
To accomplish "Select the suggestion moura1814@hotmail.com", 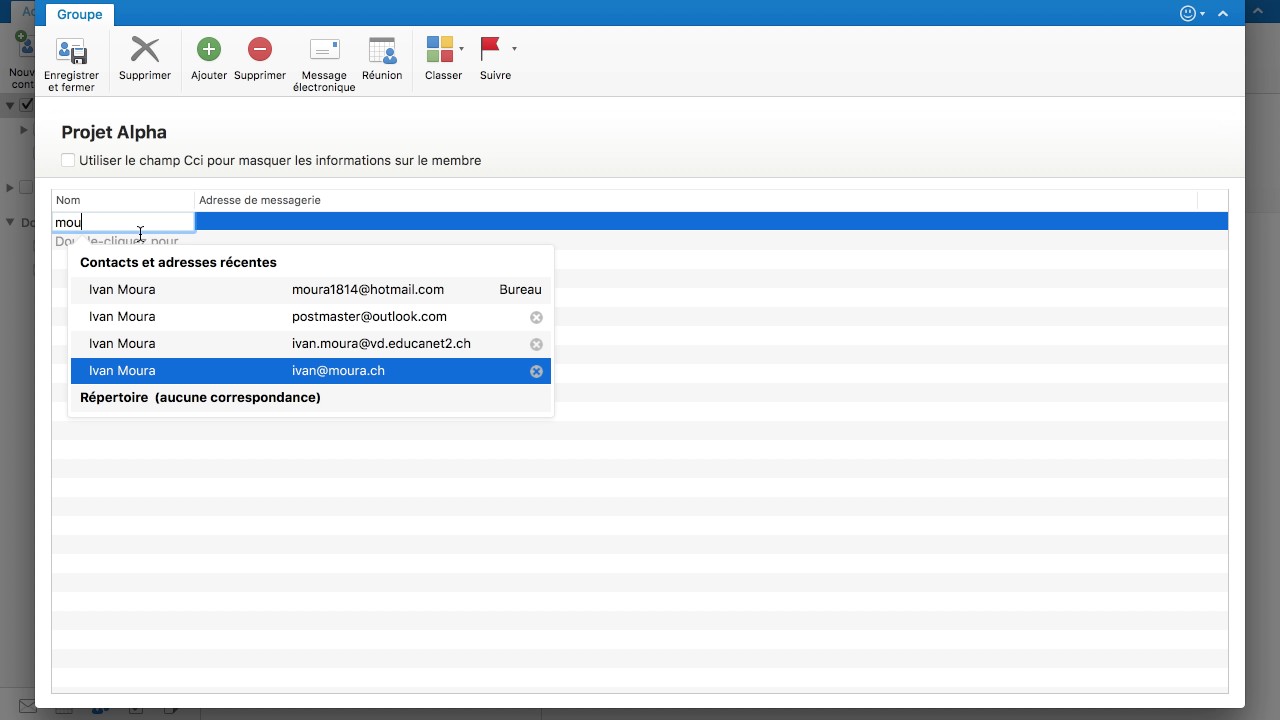I will (x=310, y=290).
